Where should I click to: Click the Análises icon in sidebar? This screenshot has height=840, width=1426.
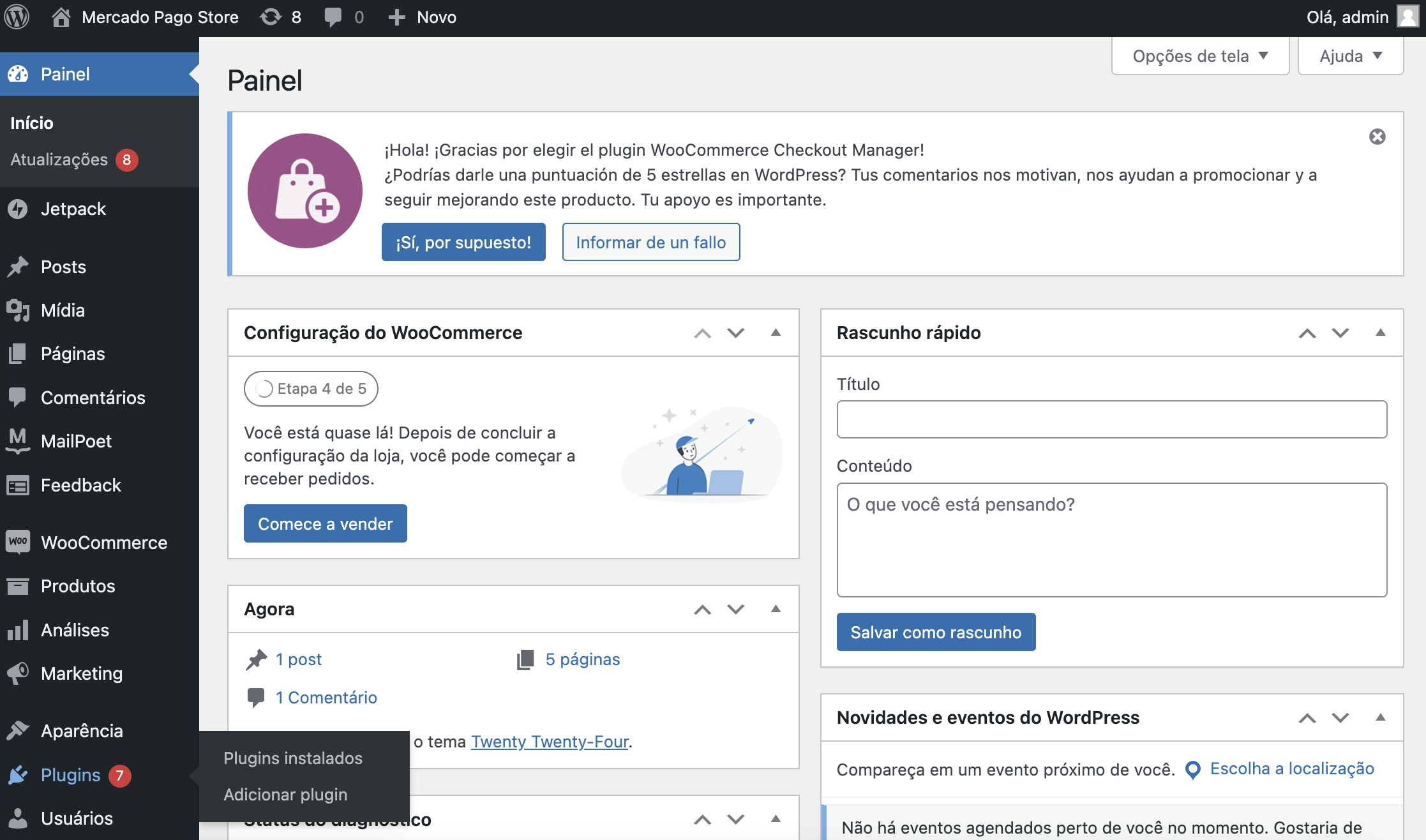(18, 630)
